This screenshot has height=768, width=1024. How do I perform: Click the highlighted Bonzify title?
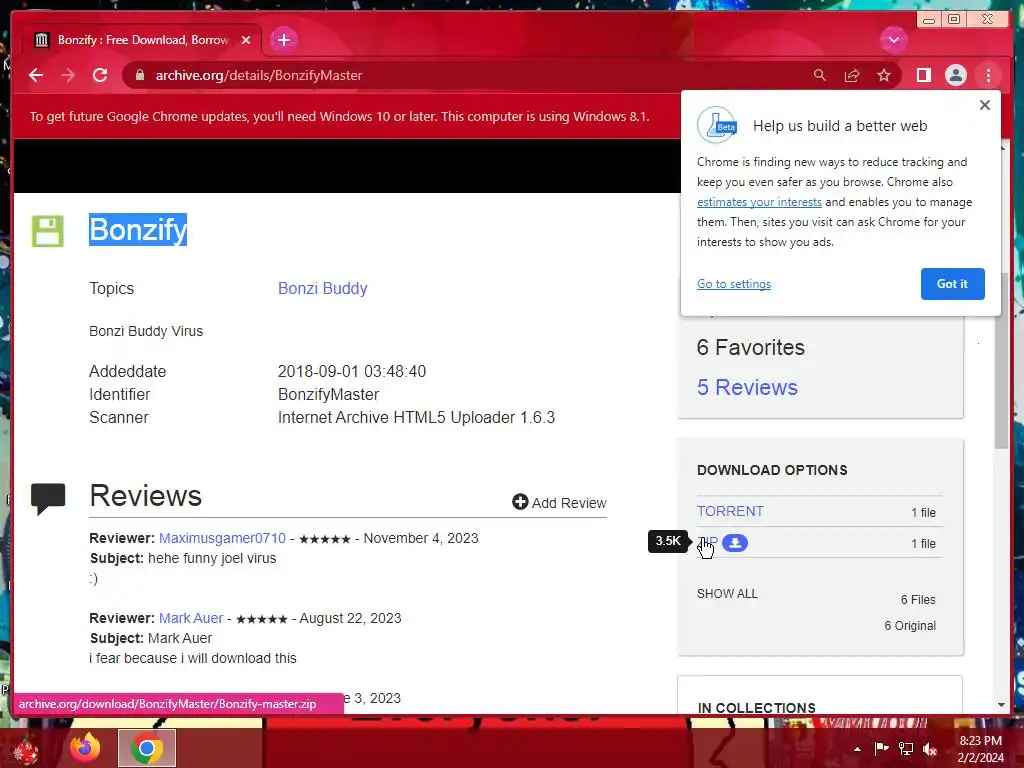coord(138,229)
